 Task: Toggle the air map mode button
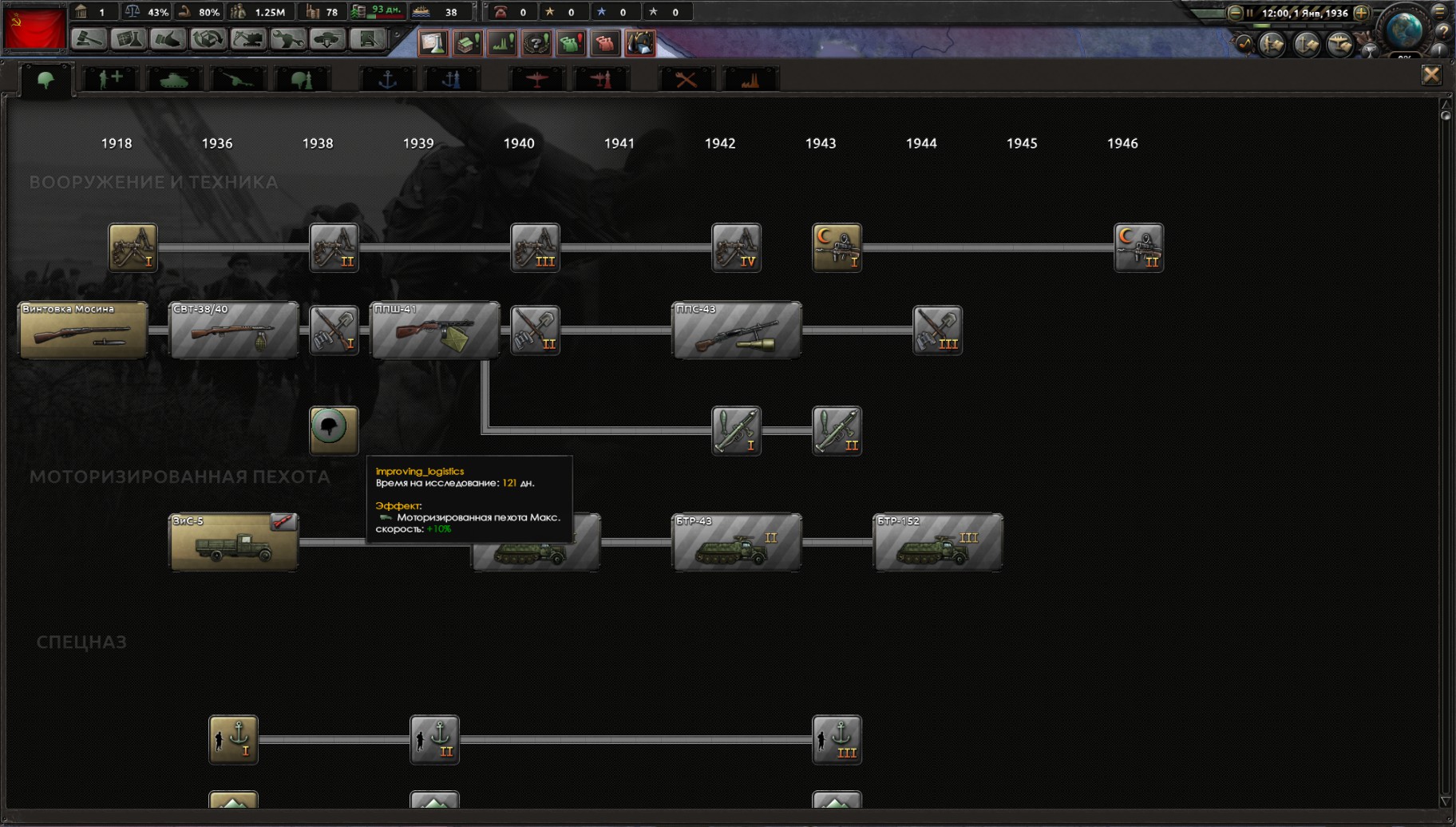(x=1341, y=44)
